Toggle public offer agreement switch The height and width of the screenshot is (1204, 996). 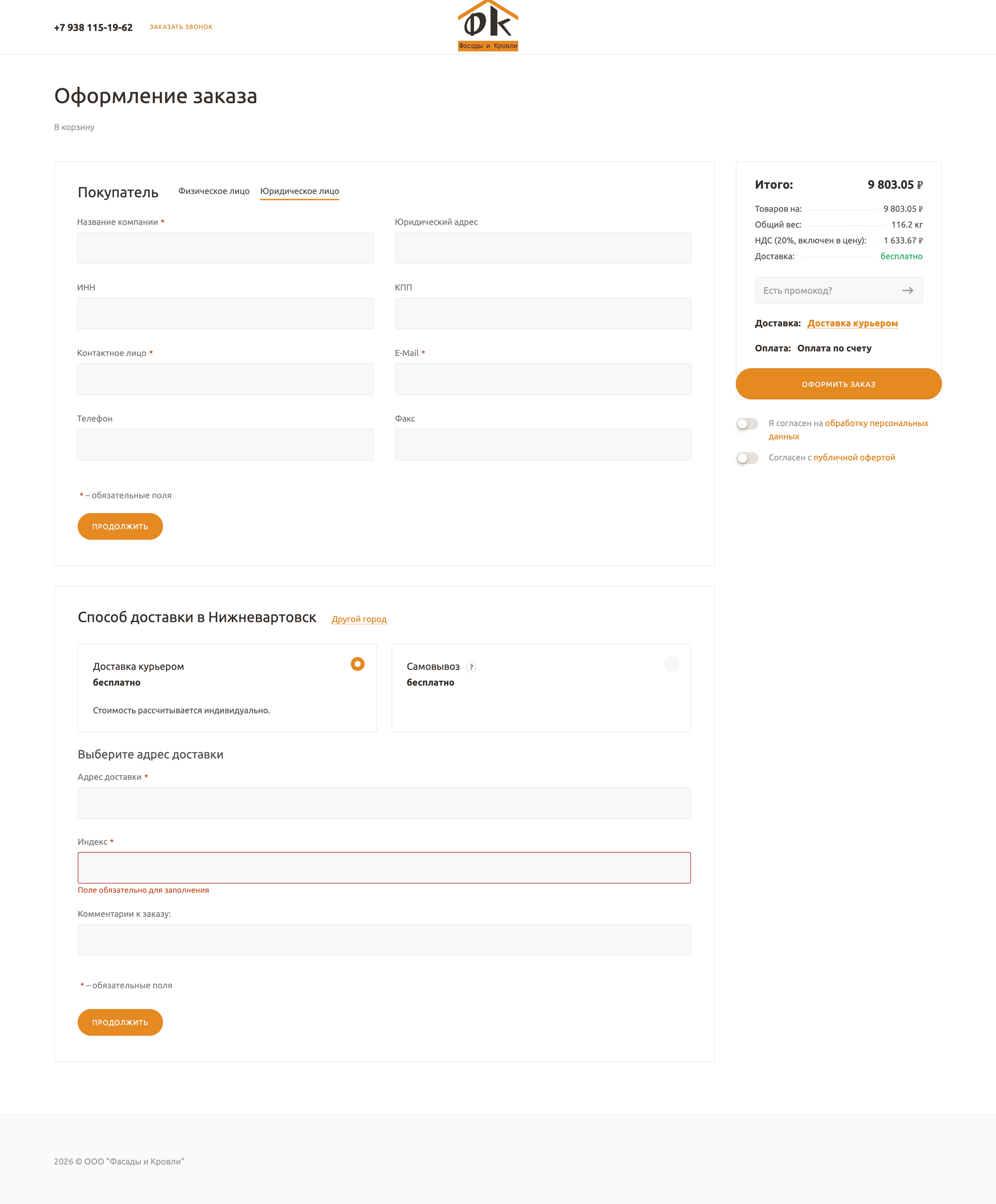747,457
